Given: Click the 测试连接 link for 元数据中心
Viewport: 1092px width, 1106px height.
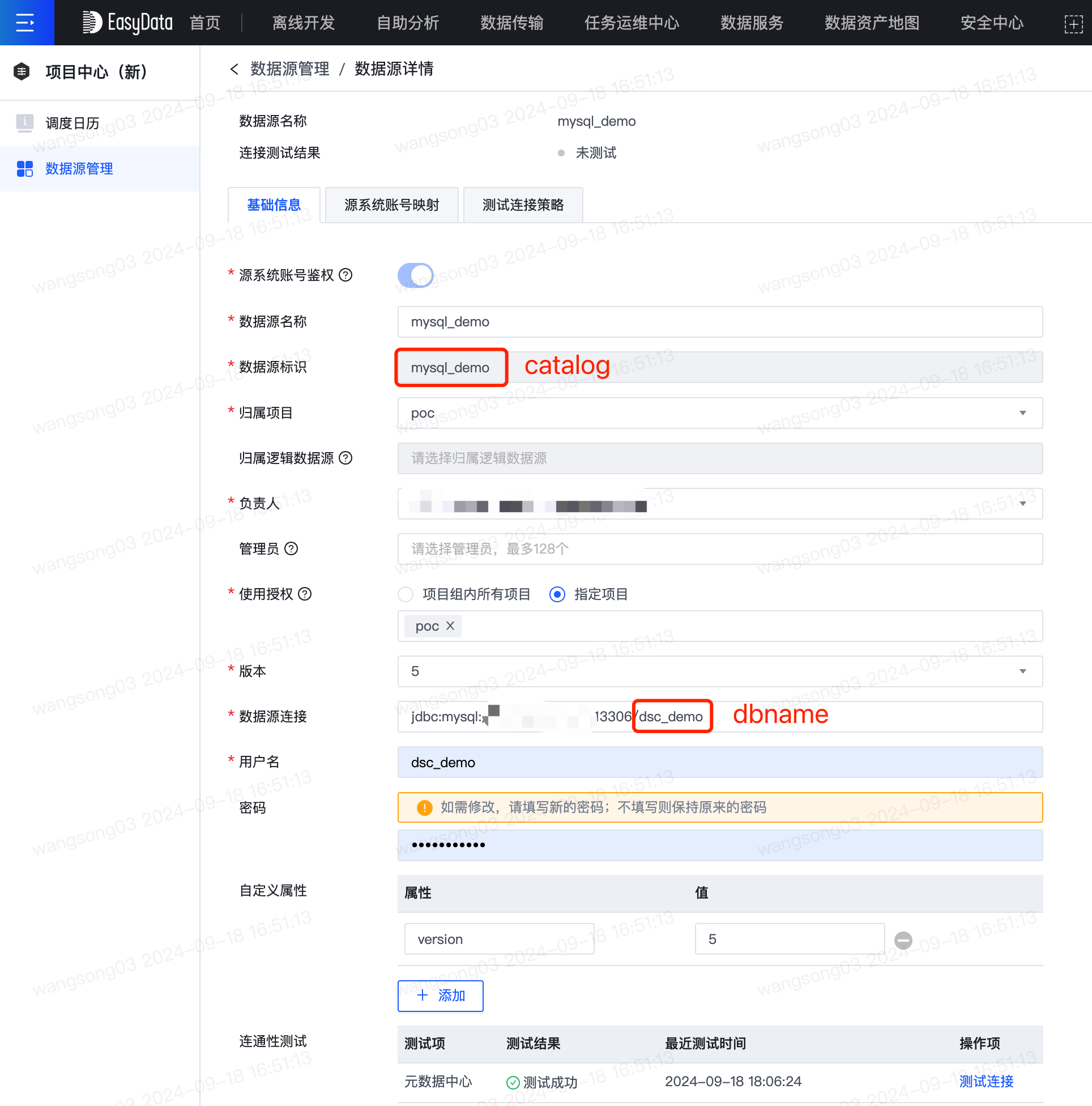Looking at the screenshot, I should click(986, 1082).
